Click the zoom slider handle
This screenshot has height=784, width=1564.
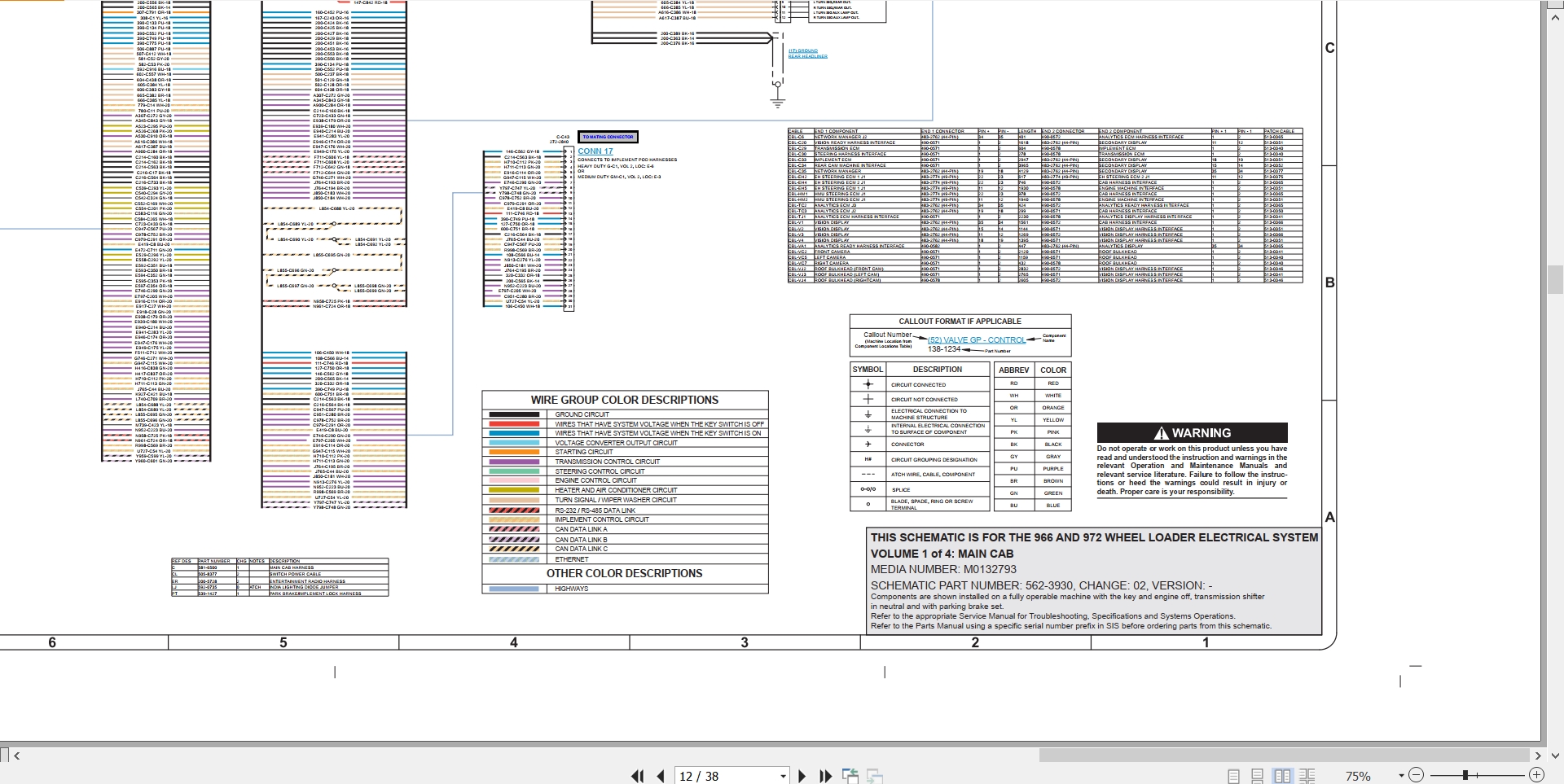[x=1465, y=775]
